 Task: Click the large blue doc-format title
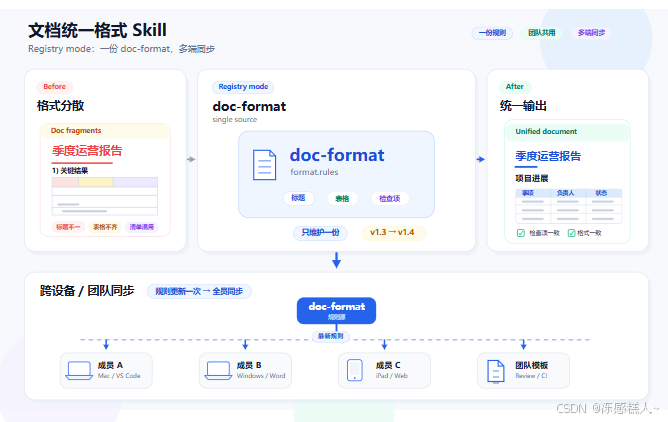(x=337, y=155)
